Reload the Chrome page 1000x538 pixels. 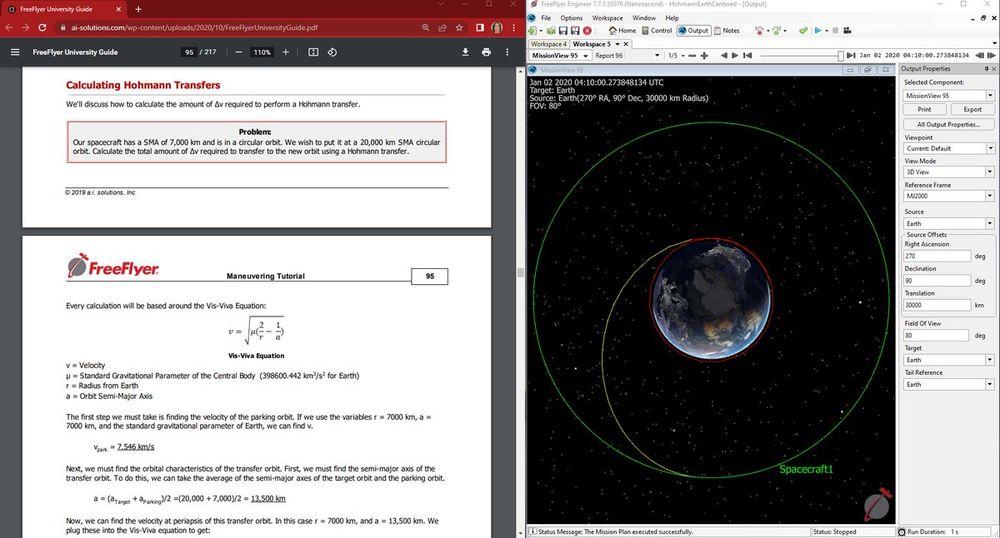42,27
